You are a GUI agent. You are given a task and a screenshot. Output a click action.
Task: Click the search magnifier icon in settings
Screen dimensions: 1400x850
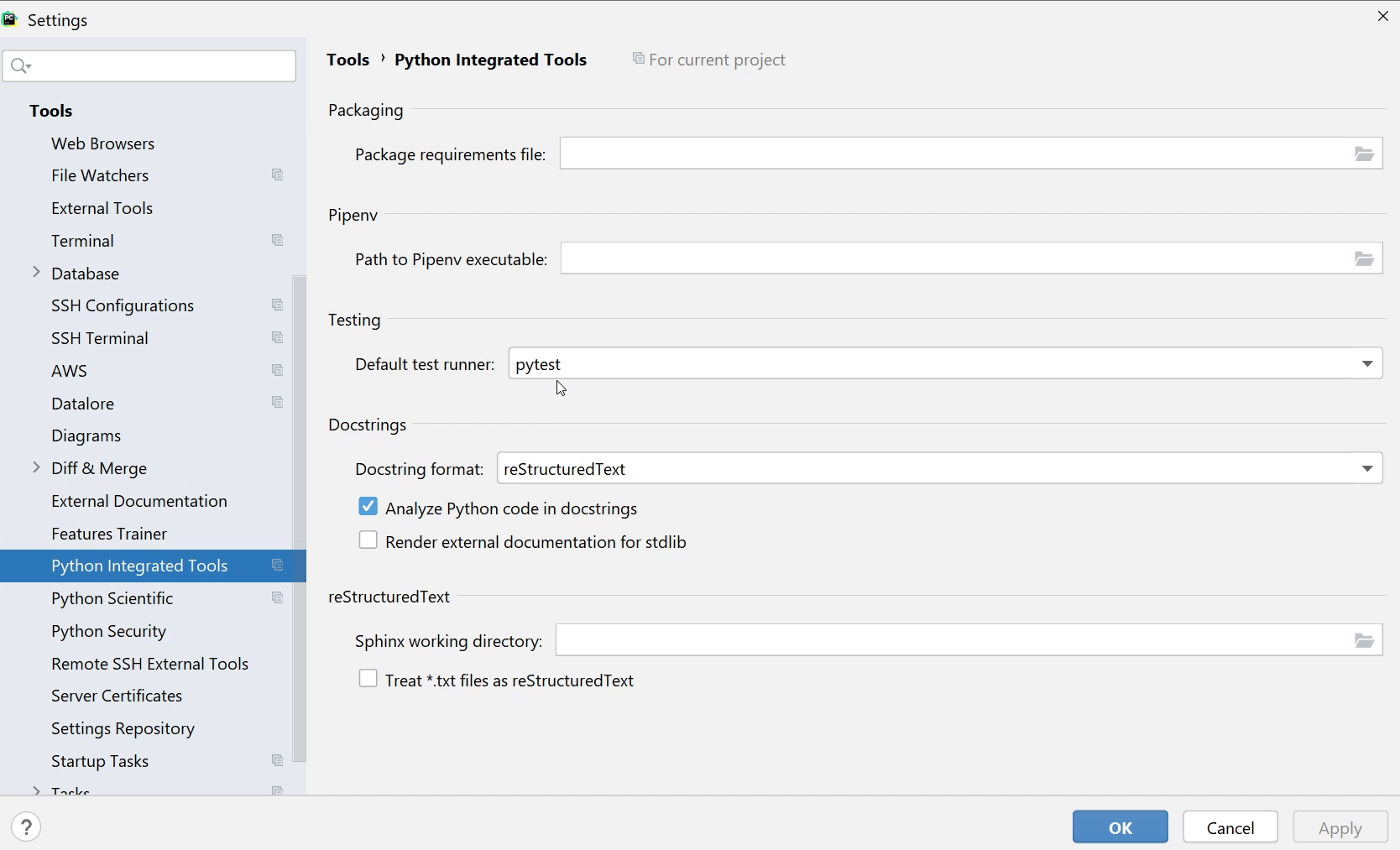[x=20, y=66]
